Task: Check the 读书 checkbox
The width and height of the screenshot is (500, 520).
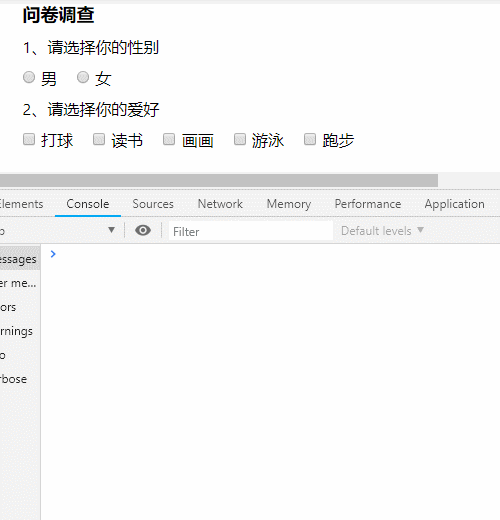Action: pos(99,139)
